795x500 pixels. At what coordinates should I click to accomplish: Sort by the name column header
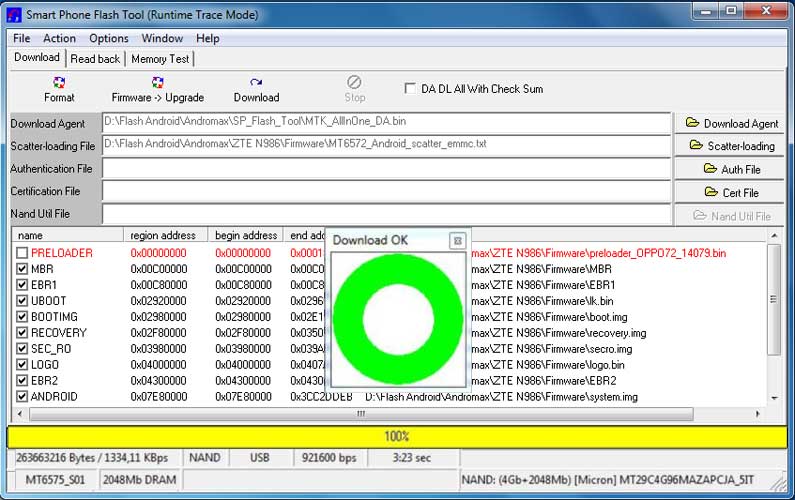[67, 235]
